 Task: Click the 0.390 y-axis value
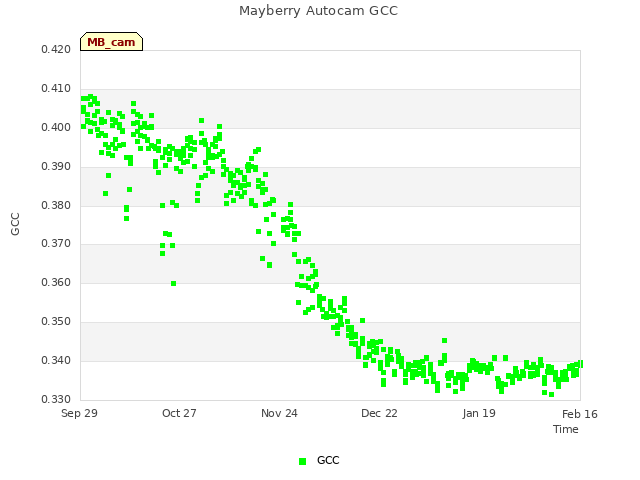56,167
